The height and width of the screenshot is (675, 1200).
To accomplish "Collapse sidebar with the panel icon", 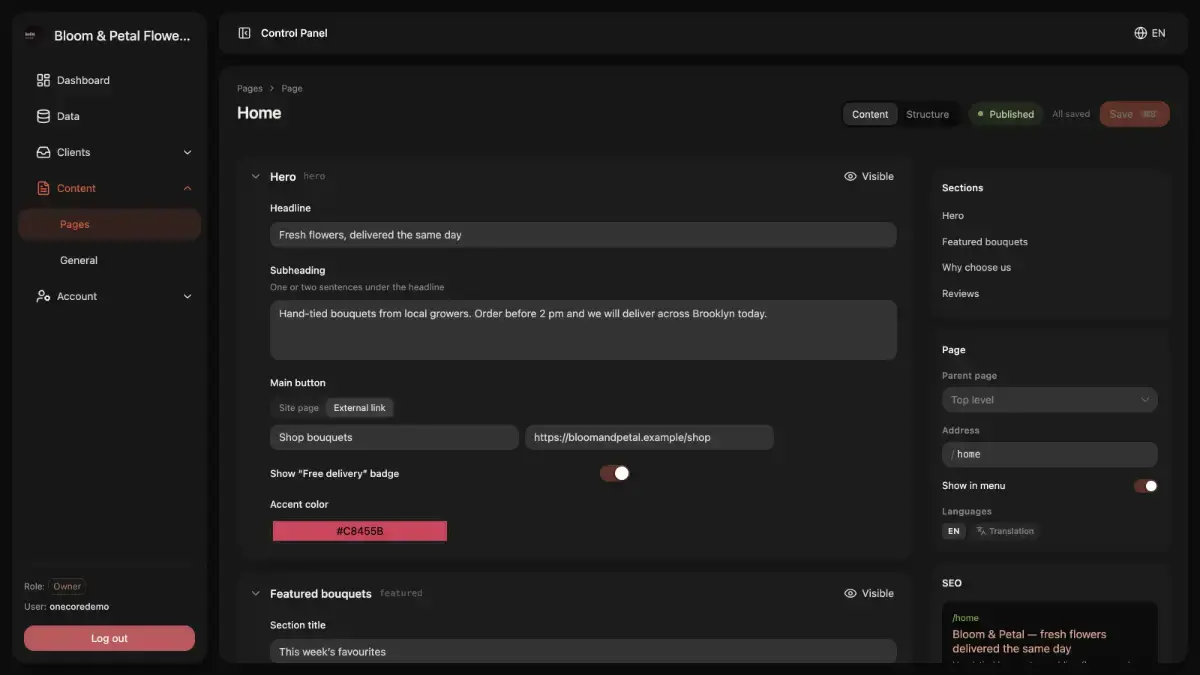I will tap(244, 33).
